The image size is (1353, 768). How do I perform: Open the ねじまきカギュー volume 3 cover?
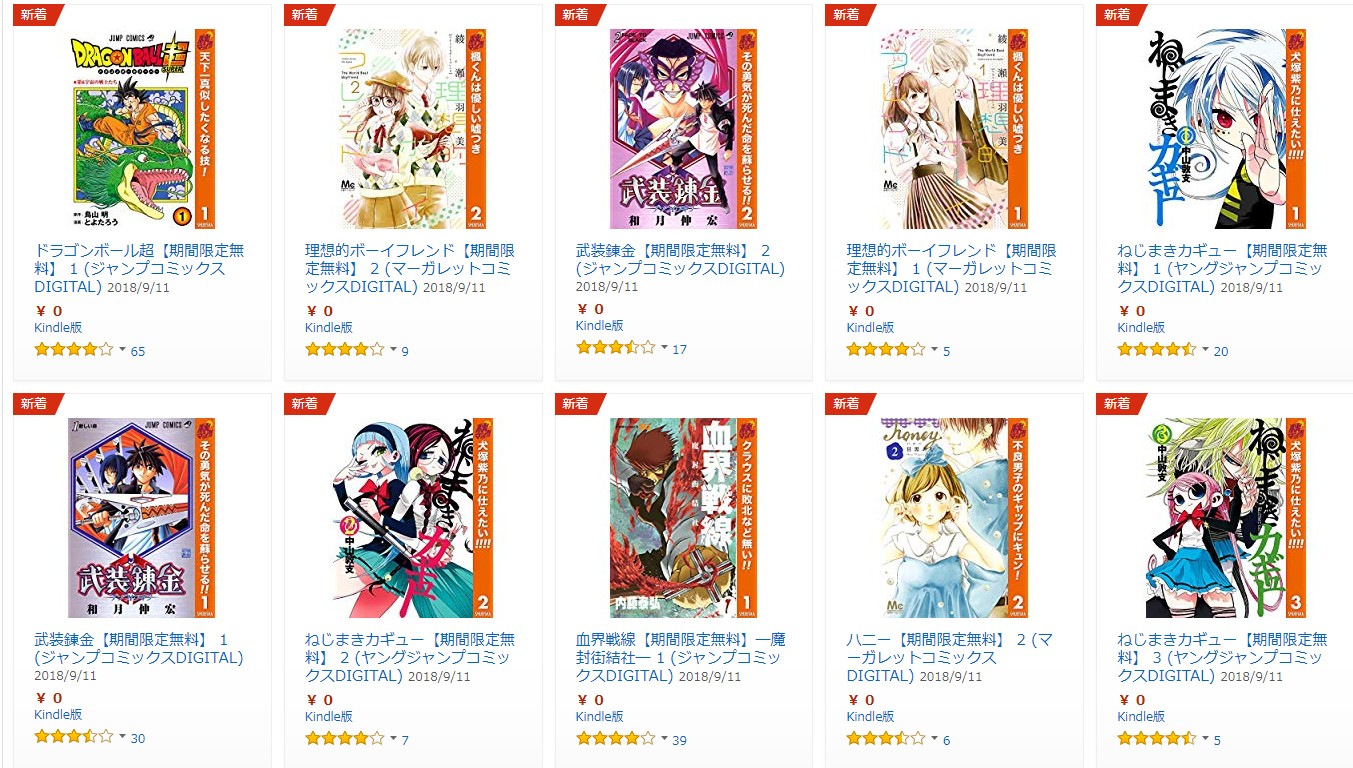1225,518
